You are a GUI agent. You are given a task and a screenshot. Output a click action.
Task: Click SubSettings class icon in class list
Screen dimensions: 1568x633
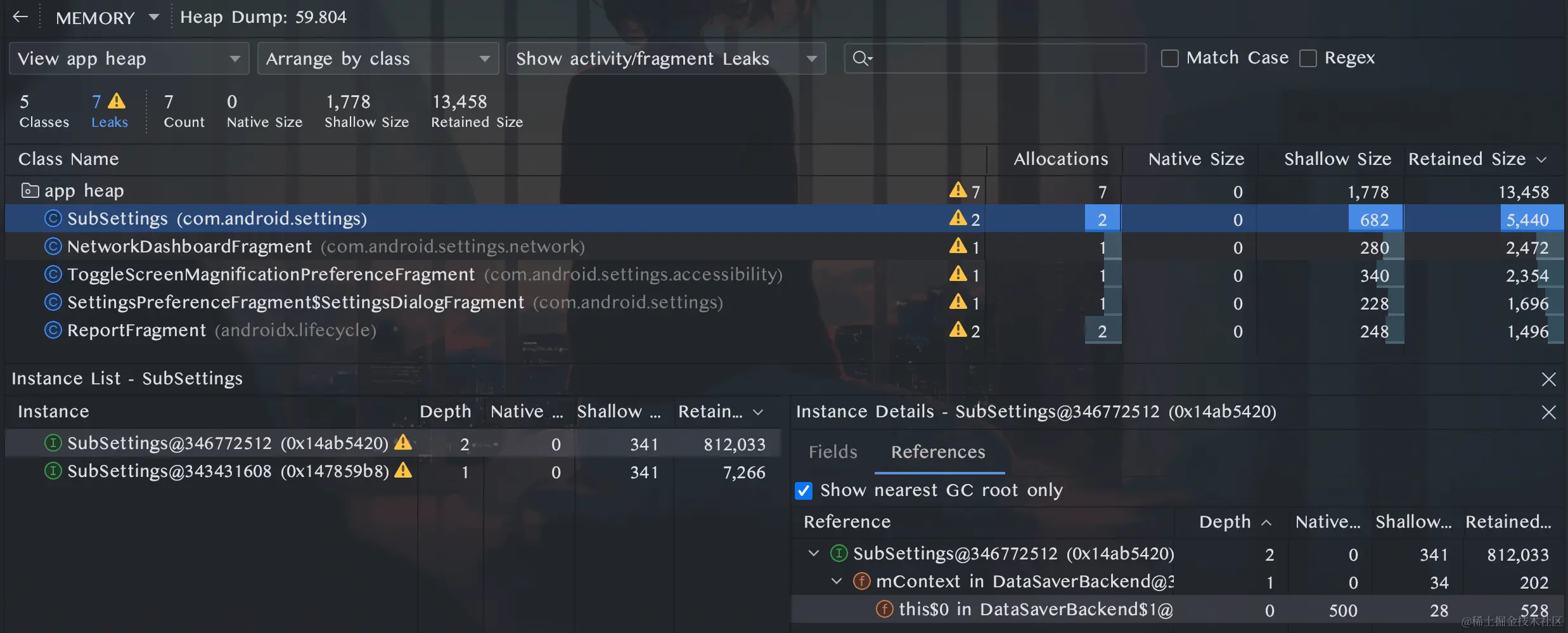point(53,219)
